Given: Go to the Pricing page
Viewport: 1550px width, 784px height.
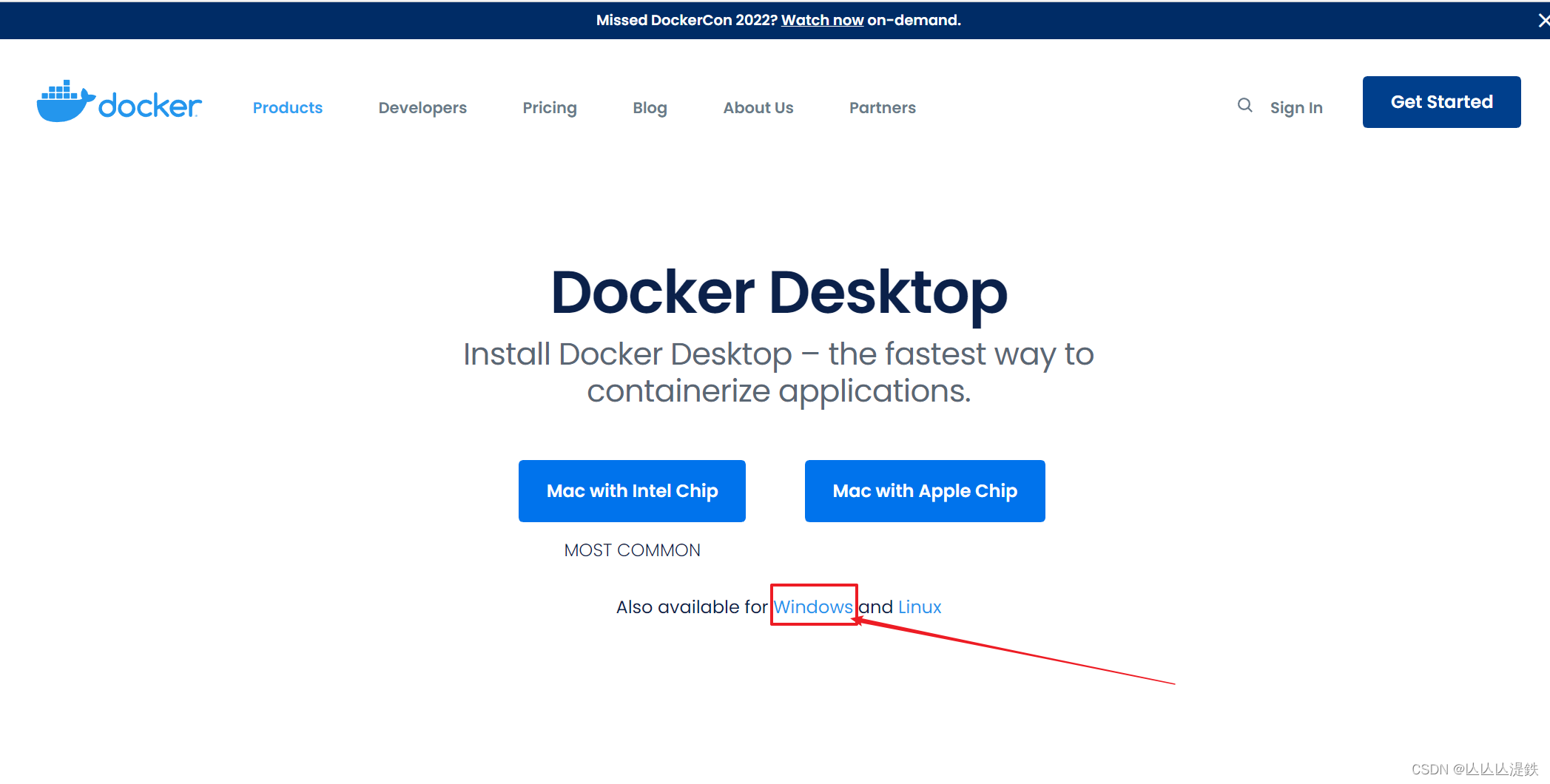Looking at the screenshot, I should click(x=550, y=108).
